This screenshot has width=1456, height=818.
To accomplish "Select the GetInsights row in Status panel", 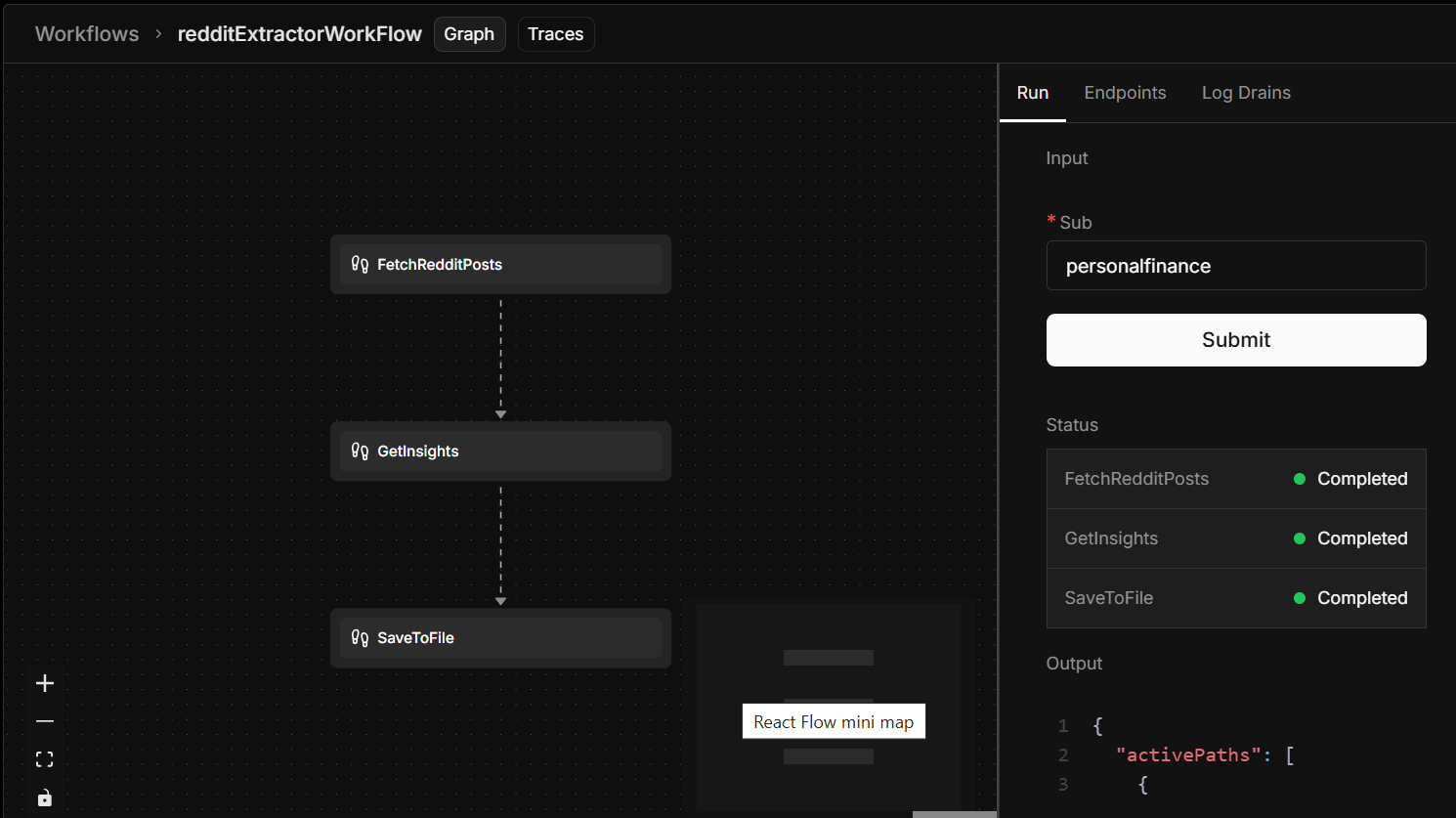I will point(1236,538).
